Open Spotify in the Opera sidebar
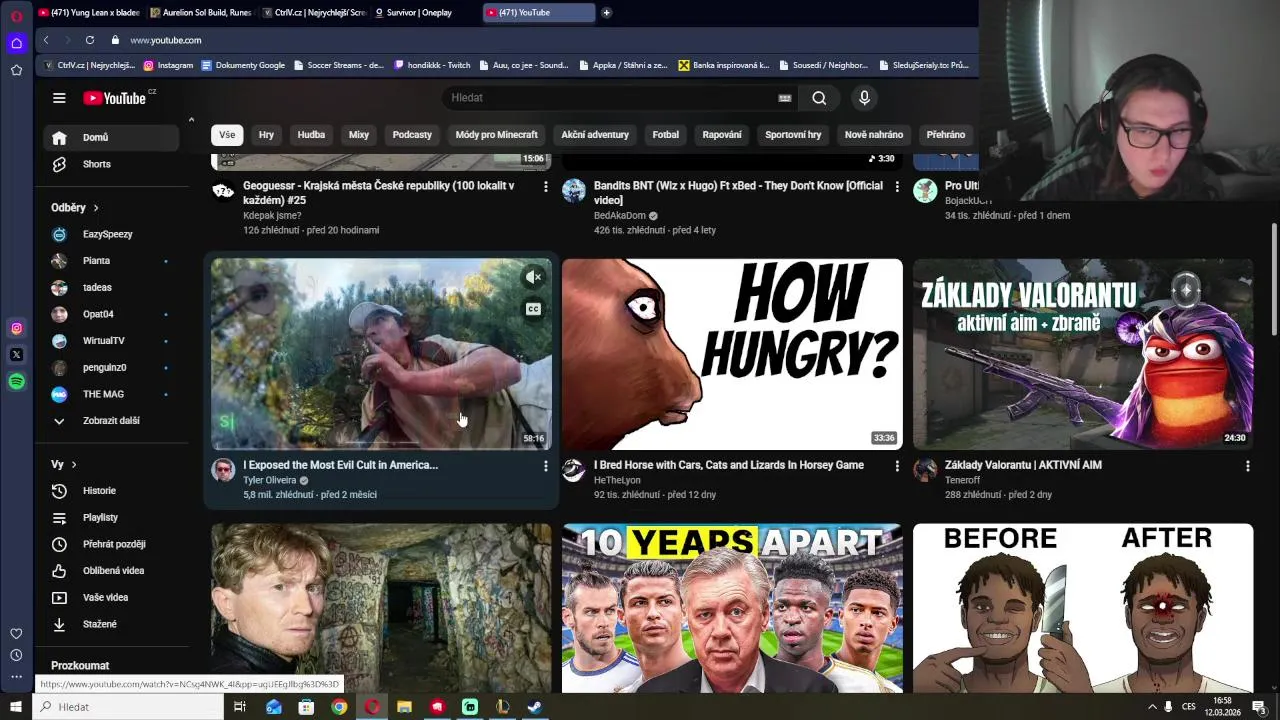Viewport: 1280px width, 720px height. [x=16, y=382]
